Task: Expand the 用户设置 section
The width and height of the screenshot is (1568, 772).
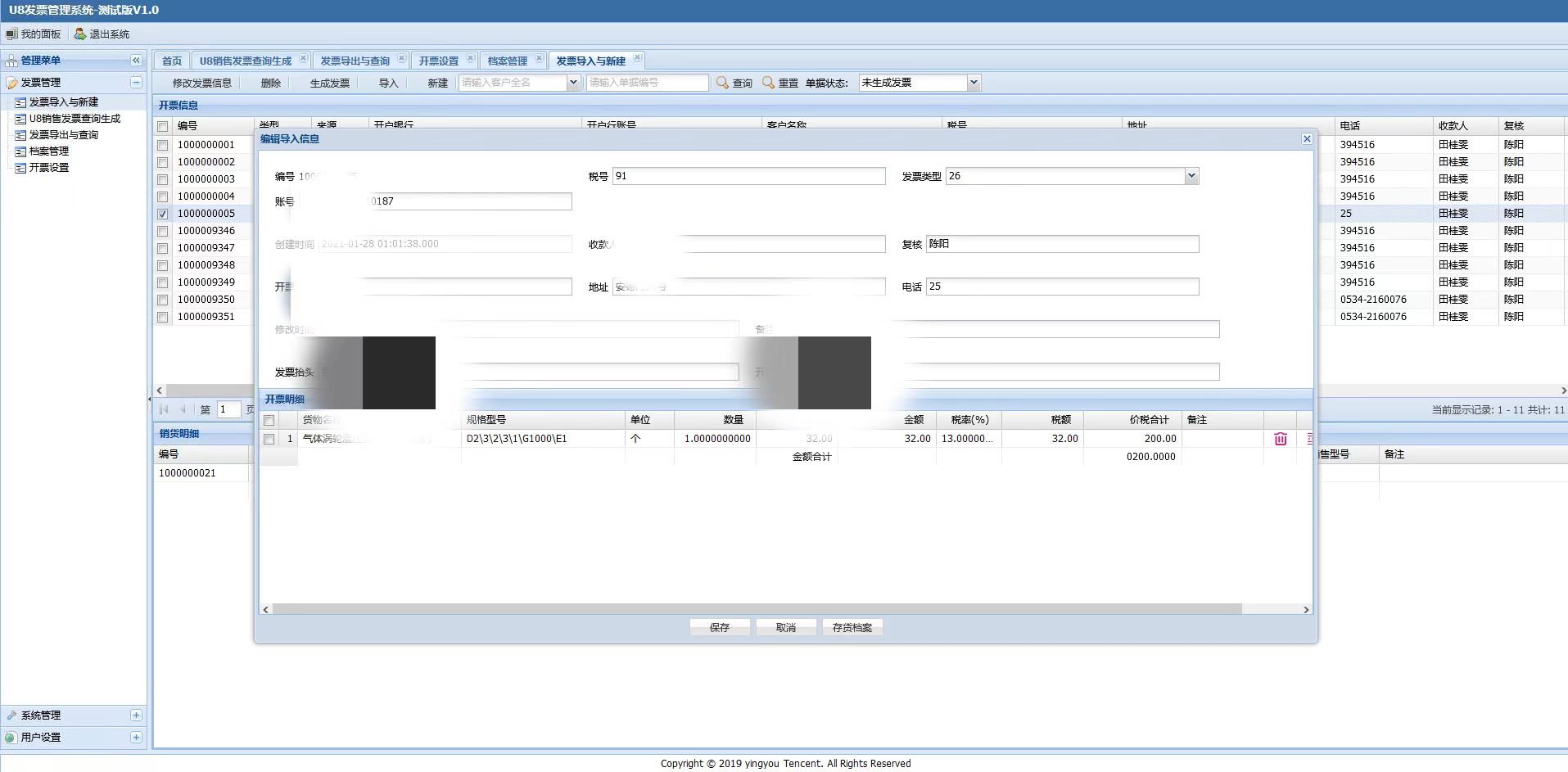Action: click(136, 738)
